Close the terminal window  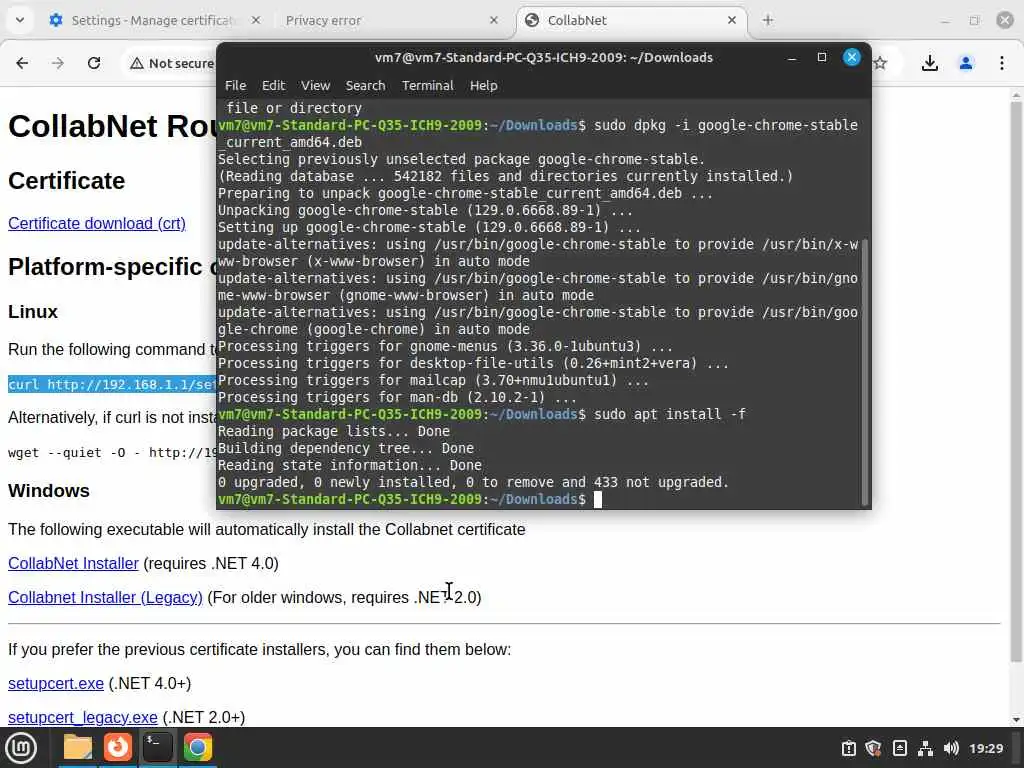point(852,57)
